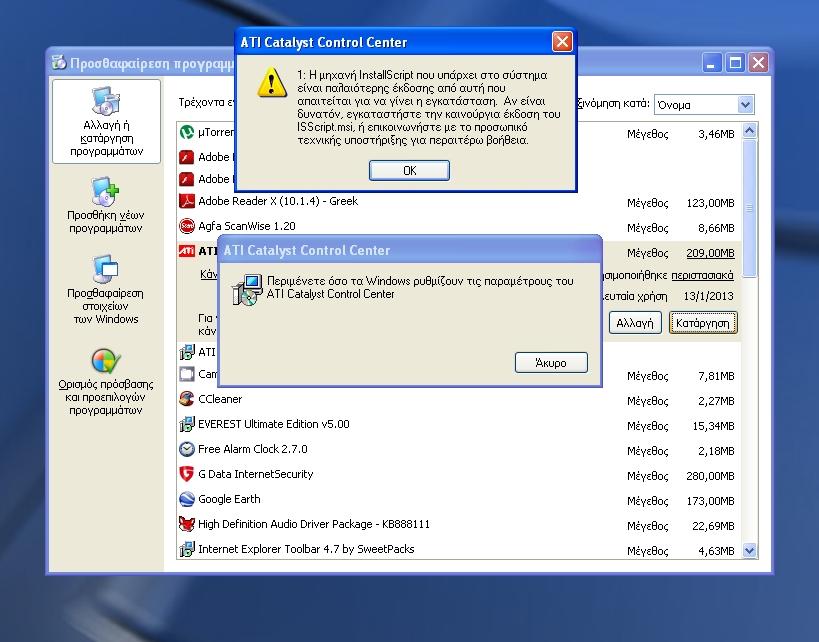Select Αλλαγή ή κατάργηση προγραμμάτων sidebar icon
This screenshot has width=819, height=642.
click(107, 122)
